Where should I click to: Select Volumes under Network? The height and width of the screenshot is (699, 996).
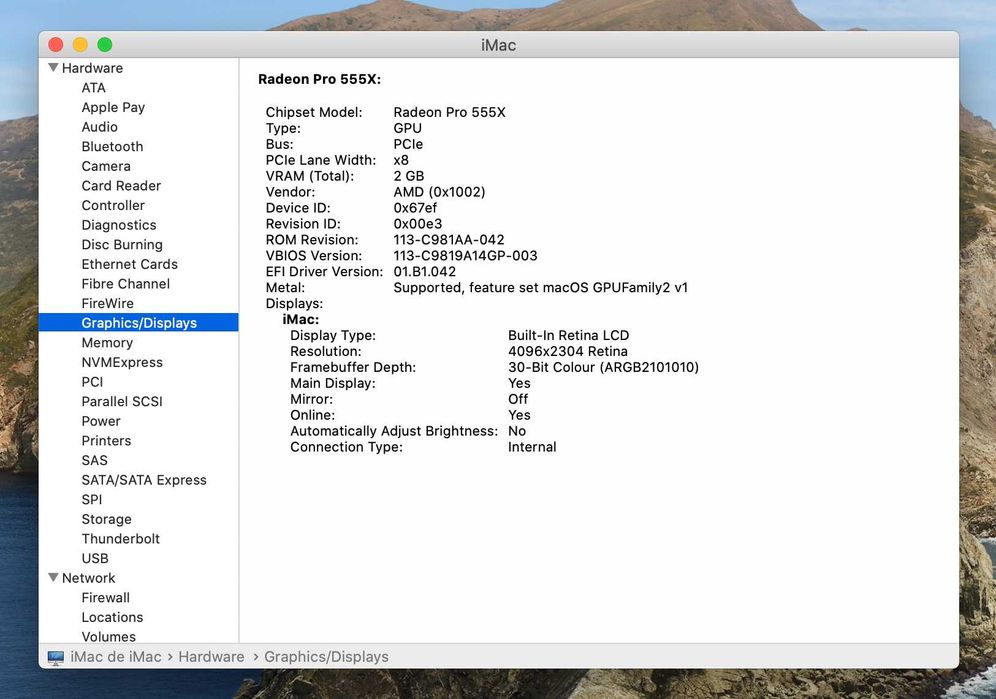(108, 637)
